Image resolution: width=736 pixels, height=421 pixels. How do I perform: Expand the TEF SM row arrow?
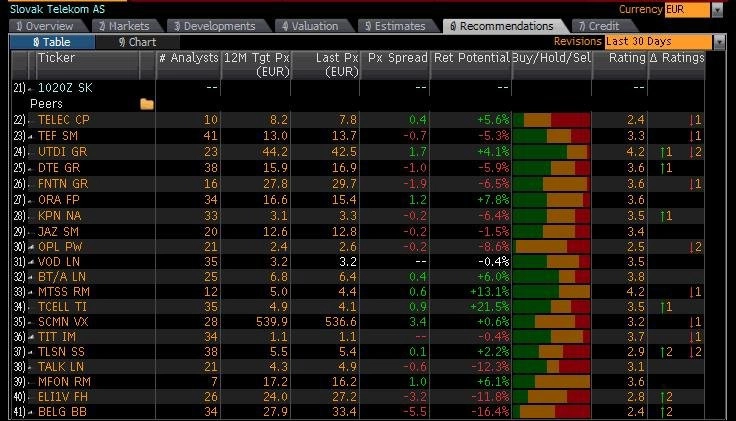pos(31,137)
